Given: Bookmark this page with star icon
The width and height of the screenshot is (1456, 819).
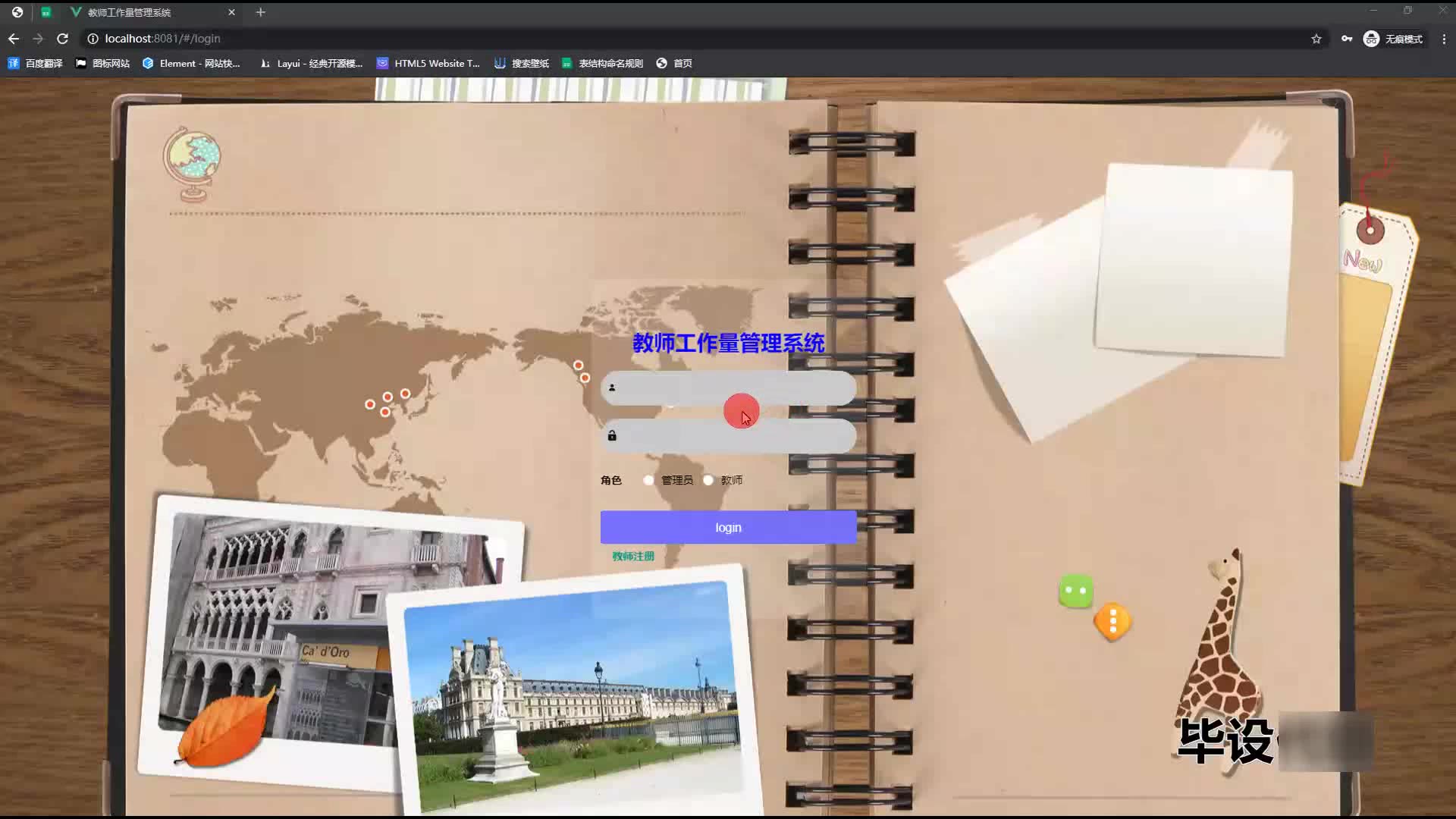Looking at the screenshot, I should click(1316, 39).
